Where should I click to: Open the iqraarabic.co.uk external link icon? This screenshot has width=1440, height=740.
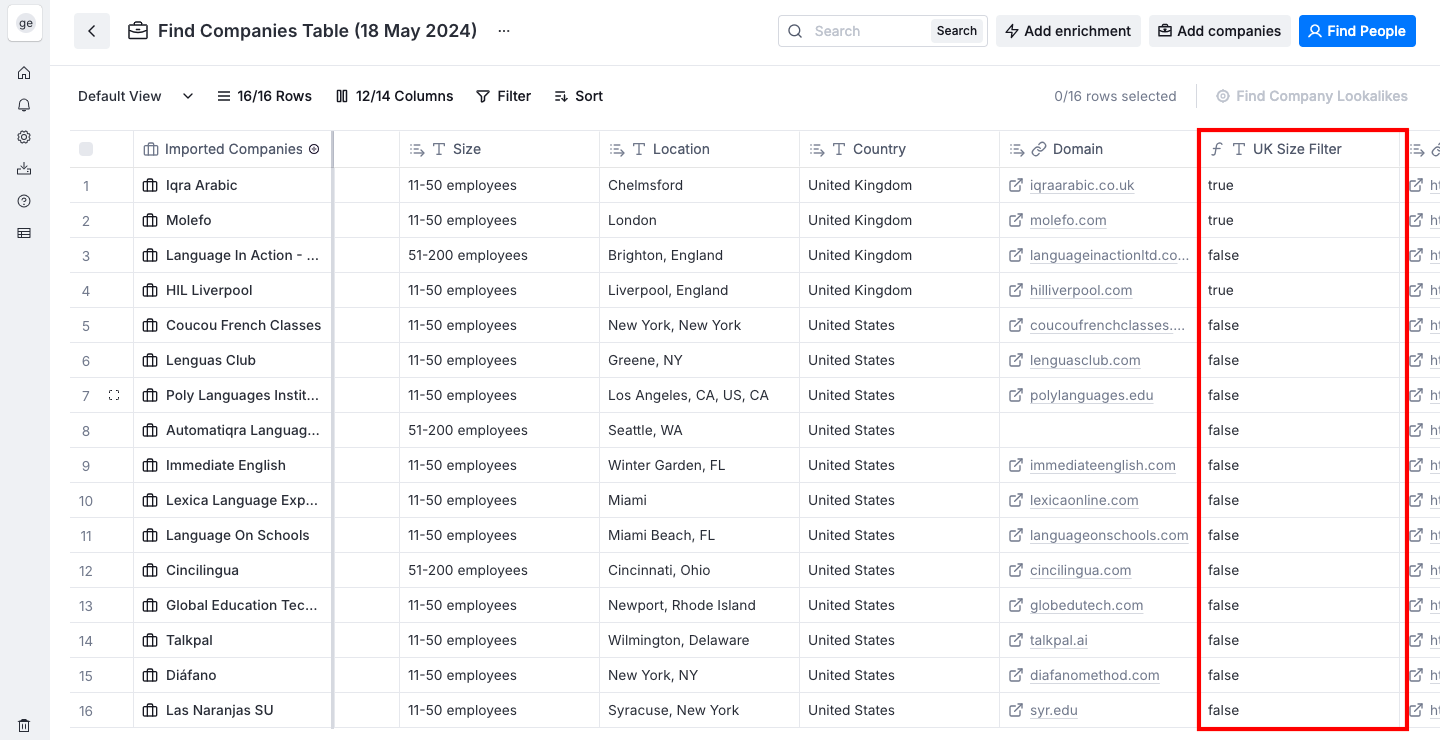click(x=1016, y=185)
